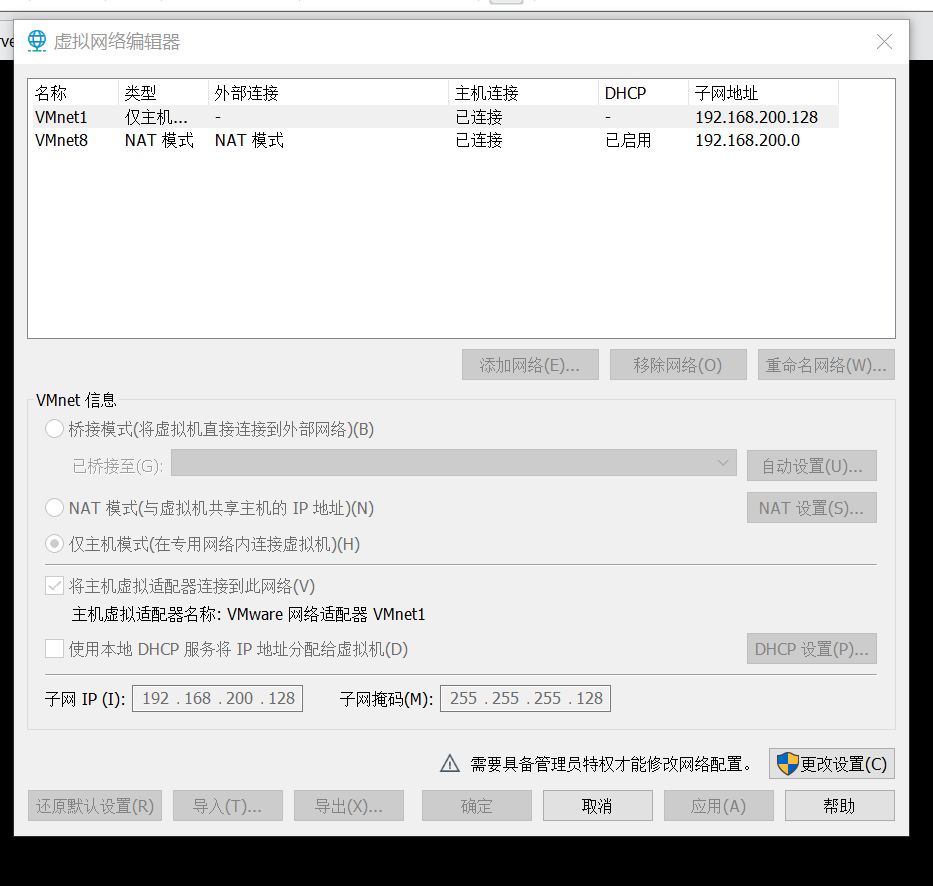Sort by 类型 column header
Viewport: 933px width, 886px height.
[x=164, y=93]
